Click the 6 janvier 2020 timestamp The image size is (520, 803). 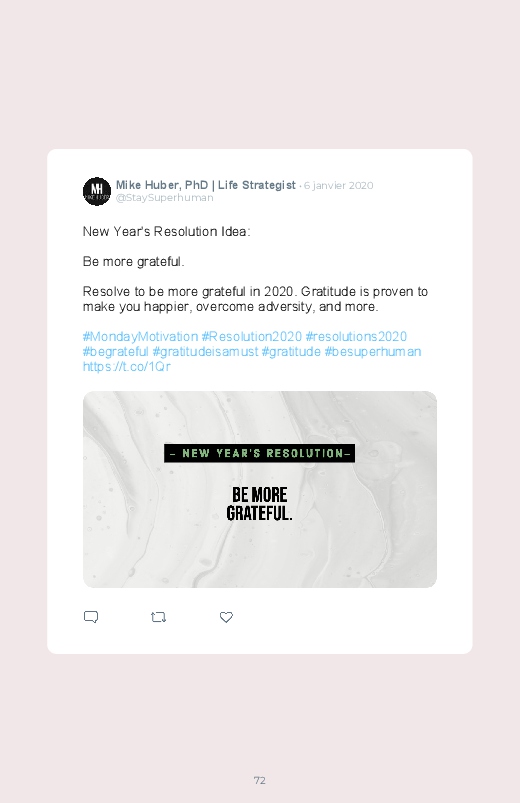pos(338,185)
